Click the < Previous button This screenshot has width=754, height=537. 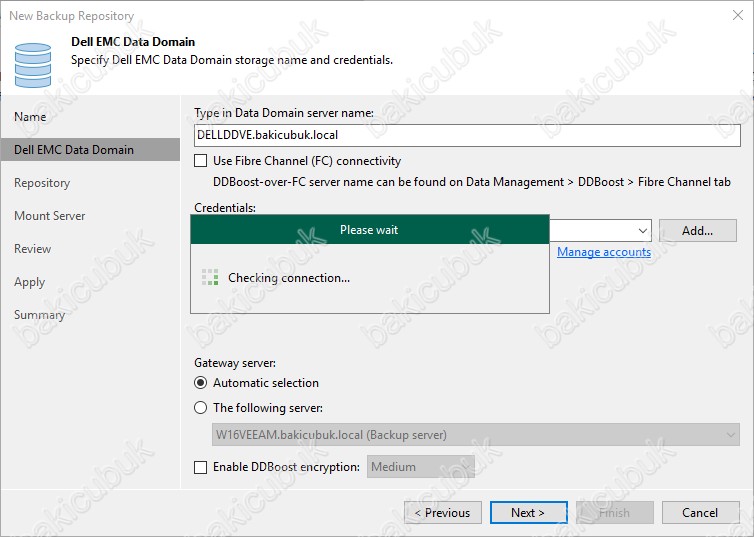[443, 512]
